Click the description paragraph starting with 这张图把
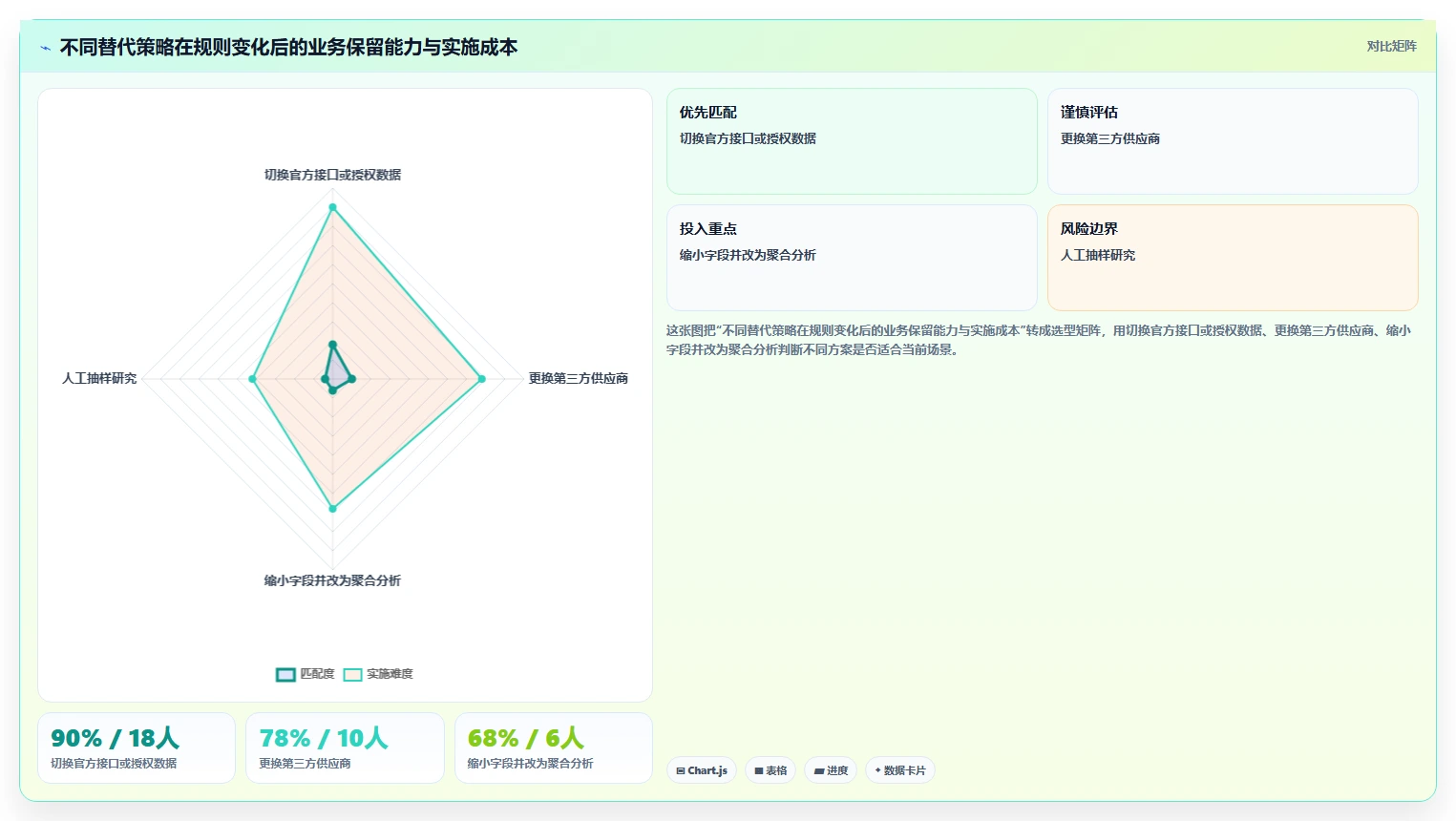The width and height of the screenshot is (1456, 821). (x=1039, y=340)
